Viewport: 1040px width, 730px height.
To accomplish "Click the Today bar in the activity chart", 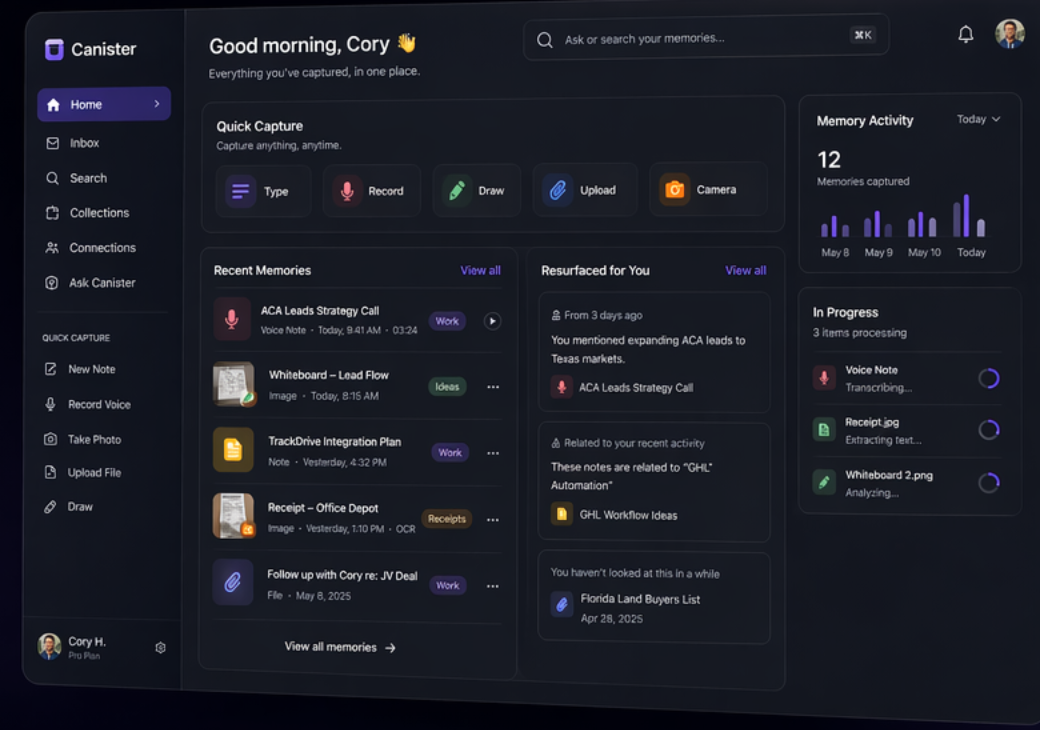I will (965, 220).
